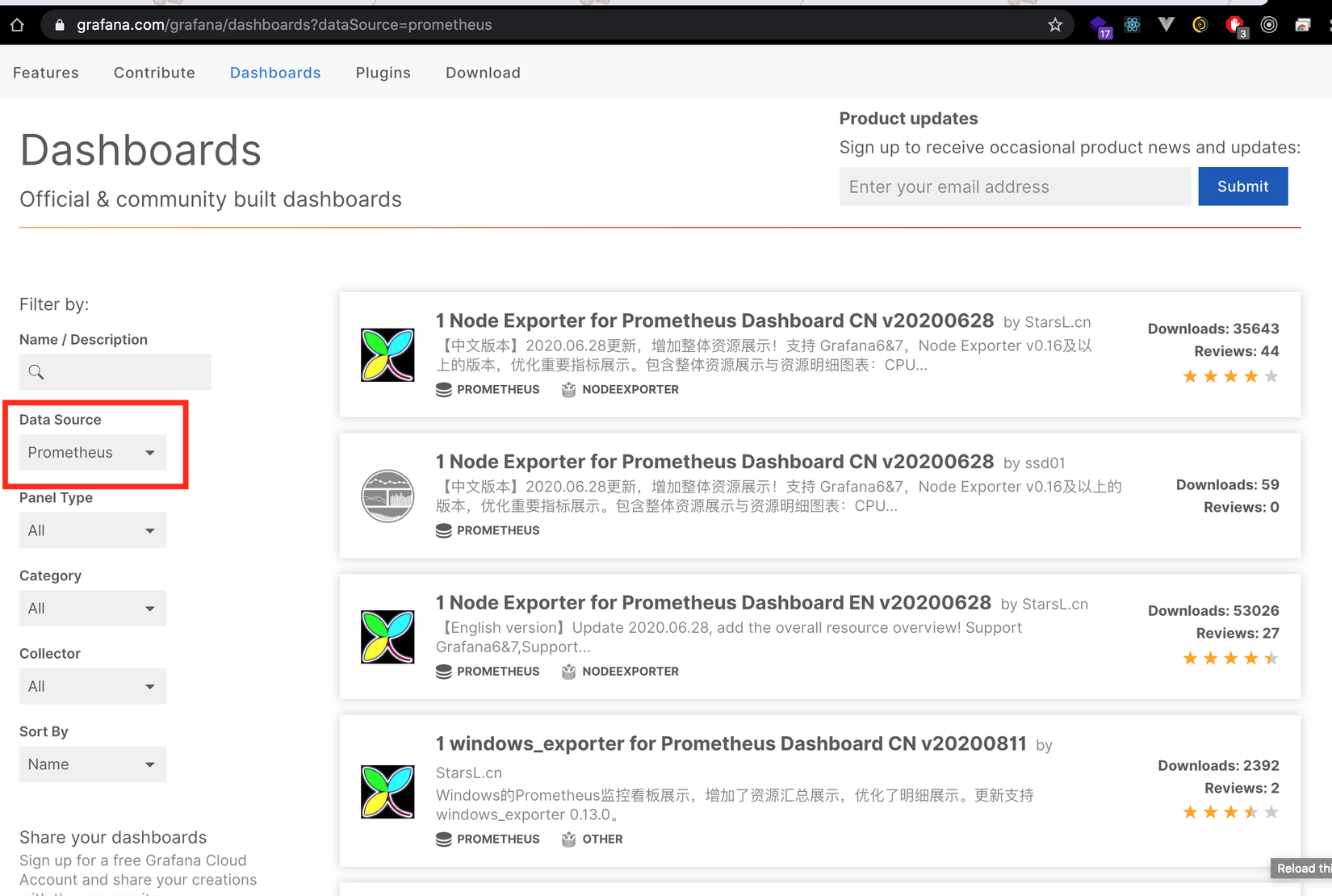1332x896 pixels.
Task: Open windows_exporter Dashboard CN v20200811 title
Action: tap(731, 743)
